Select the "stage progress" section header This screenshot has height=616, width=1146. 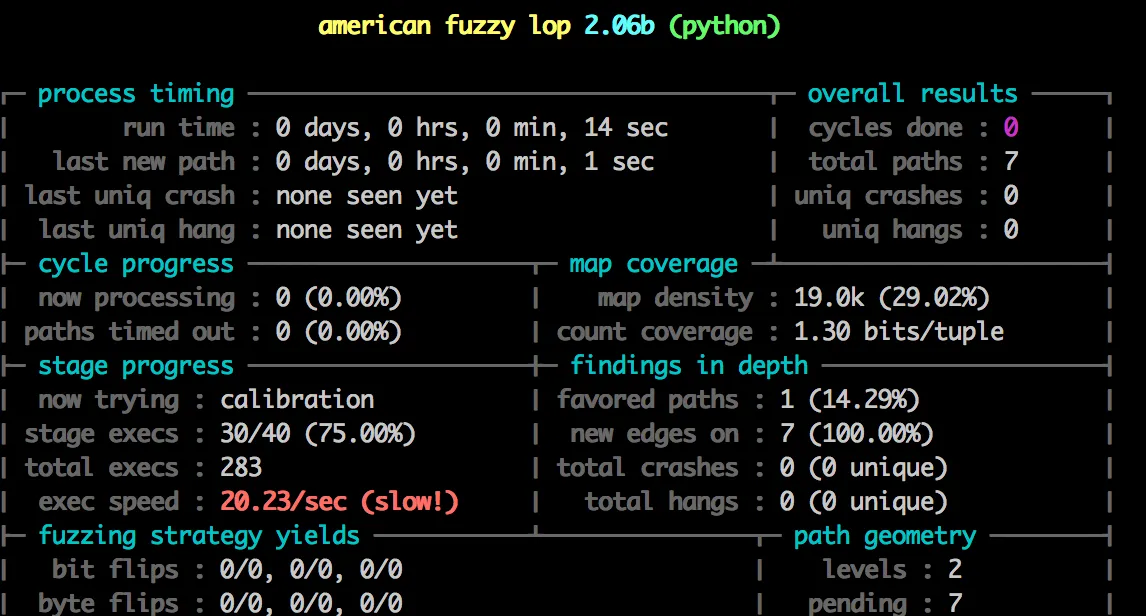(136, 366)
